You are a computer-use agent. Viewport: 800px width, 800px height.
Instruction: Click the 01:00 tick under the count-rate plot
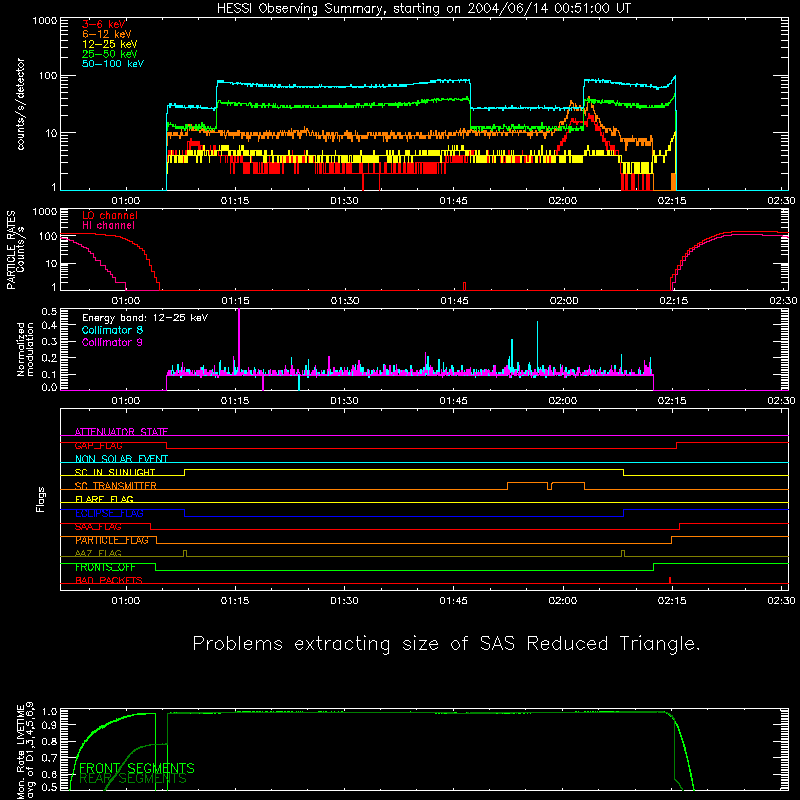click(x=126, y=201)
